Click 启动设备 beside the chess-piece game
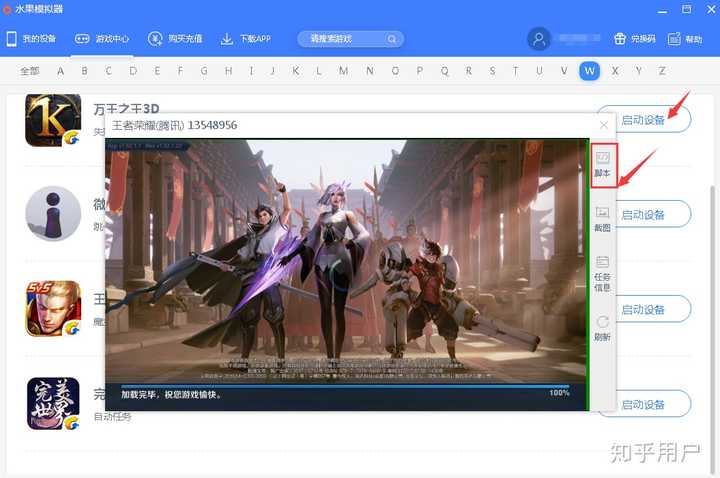The image size is (720, 478). 652,214
